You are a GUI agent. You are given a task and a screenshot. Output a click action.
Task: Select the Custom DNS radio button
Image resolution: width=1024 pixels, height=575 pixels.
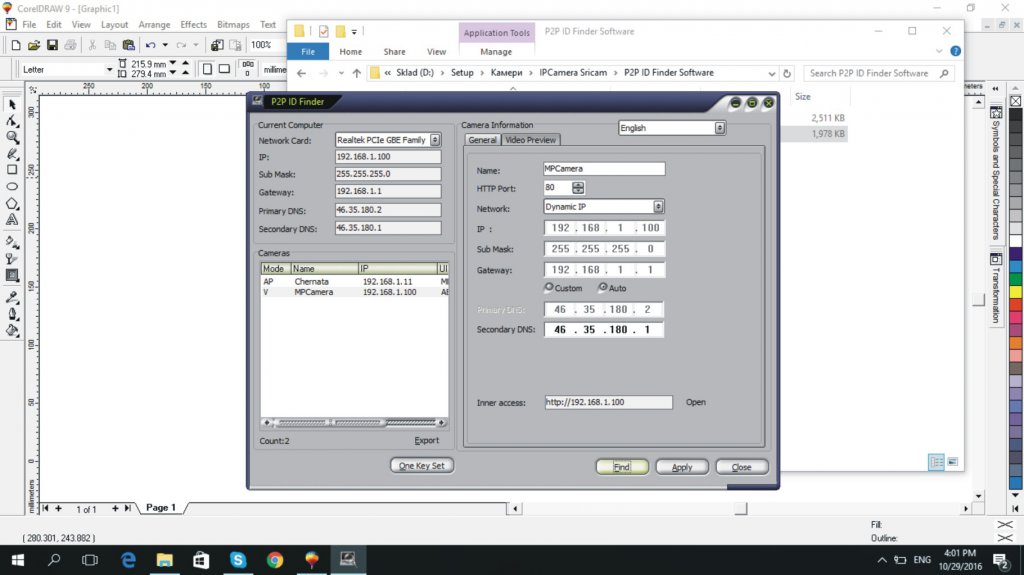pos(549,288)
